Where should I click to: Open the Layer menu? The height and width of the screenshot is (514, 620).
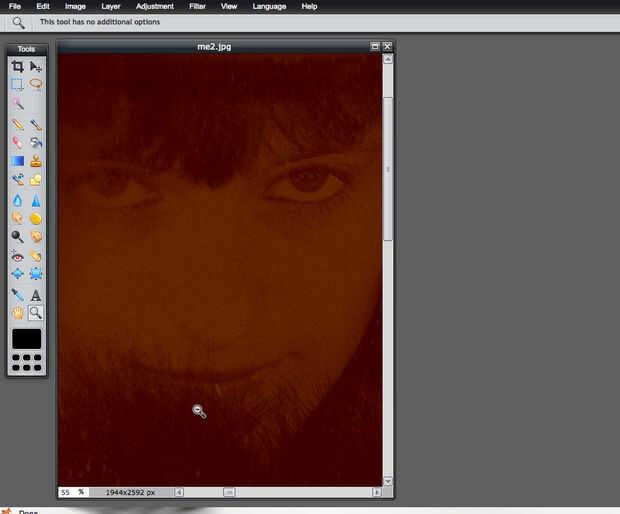[x=111, y=6]
